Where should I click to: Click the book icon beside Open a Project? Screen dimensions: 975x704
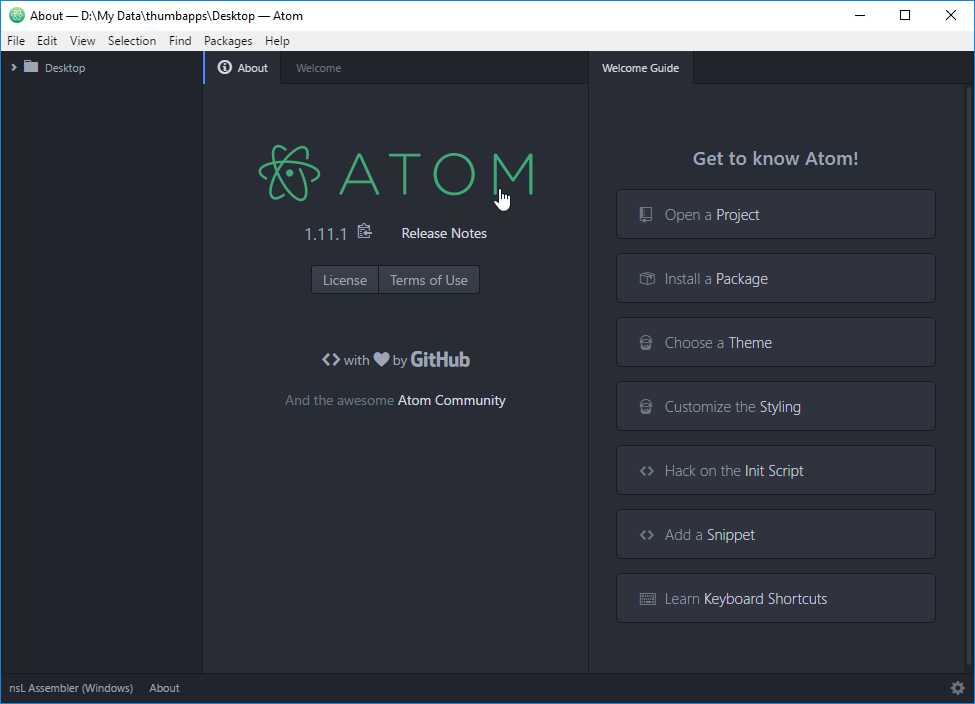(646, 215)
